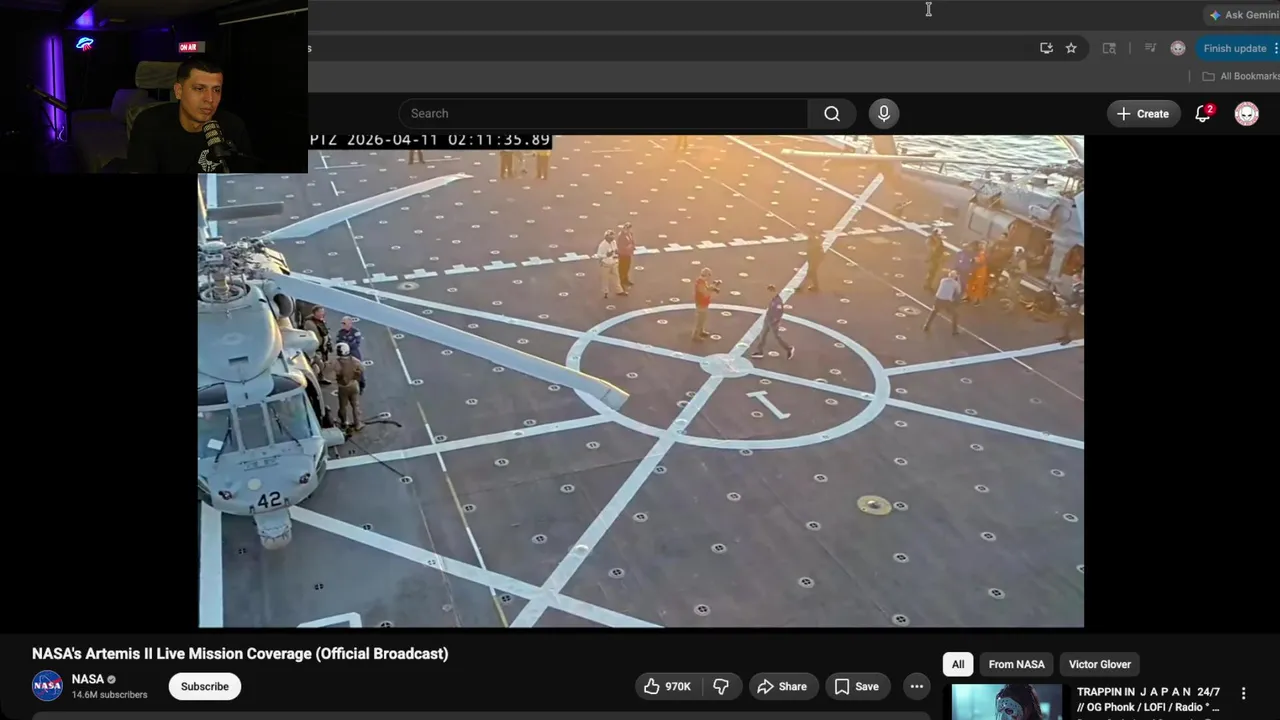Subscribe to the NASA channel
The height and width of the screenshot is (720, 1280).
[x=205, y=686]
